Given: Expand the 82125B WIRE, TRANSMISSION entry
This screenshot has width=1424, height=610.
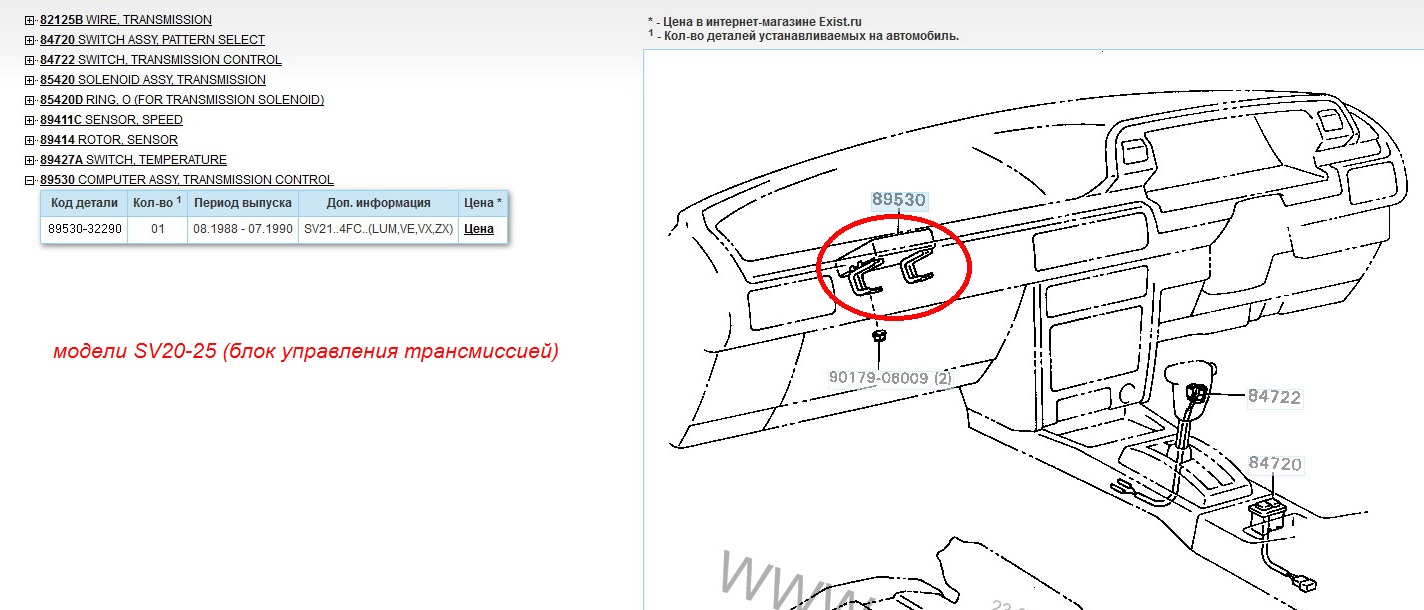Looking at the screenshot, I should (x=30, y=20).
